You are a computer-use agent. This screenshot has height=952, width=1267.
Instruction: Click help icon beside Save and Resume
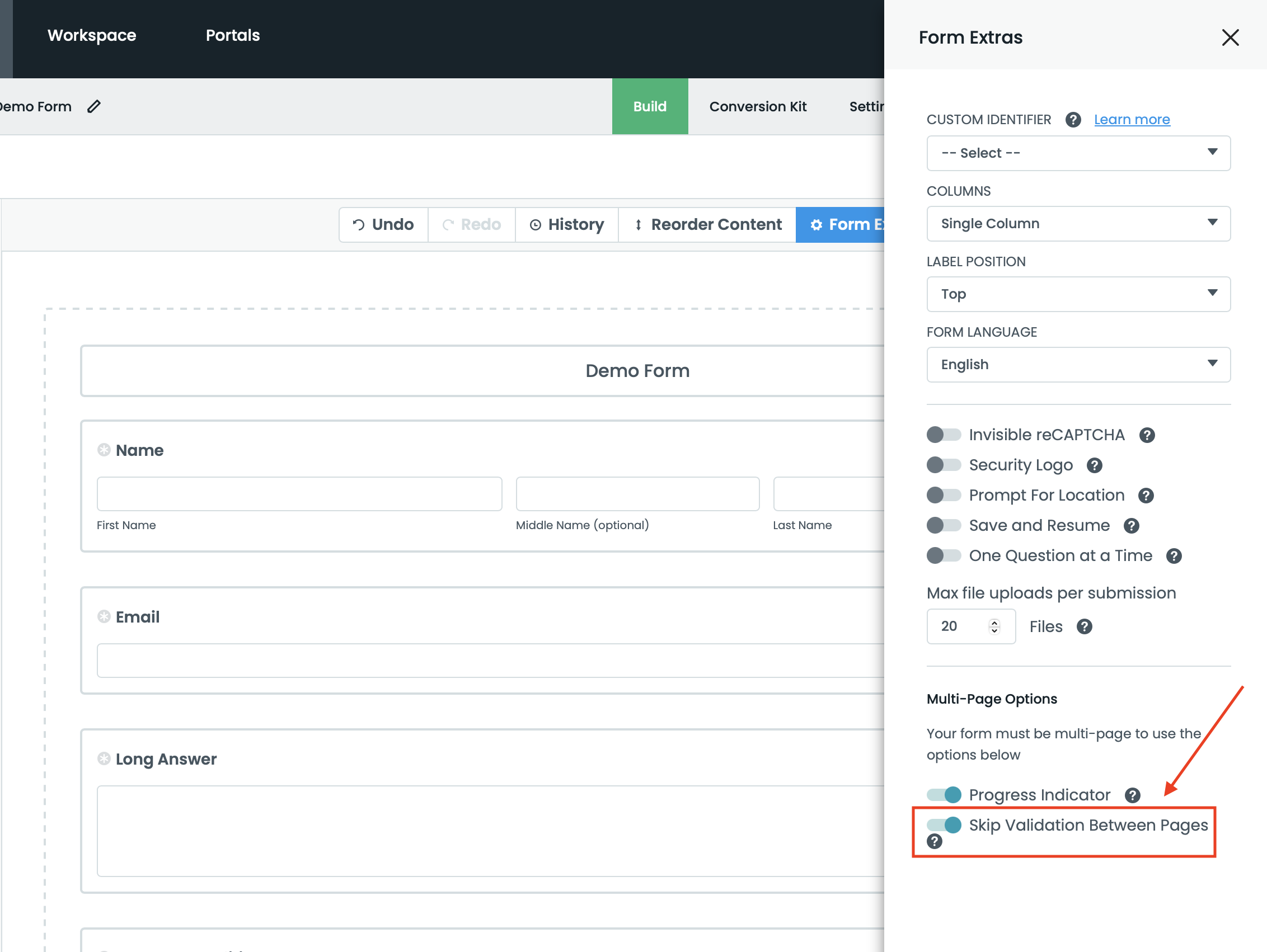(1130, 526)
